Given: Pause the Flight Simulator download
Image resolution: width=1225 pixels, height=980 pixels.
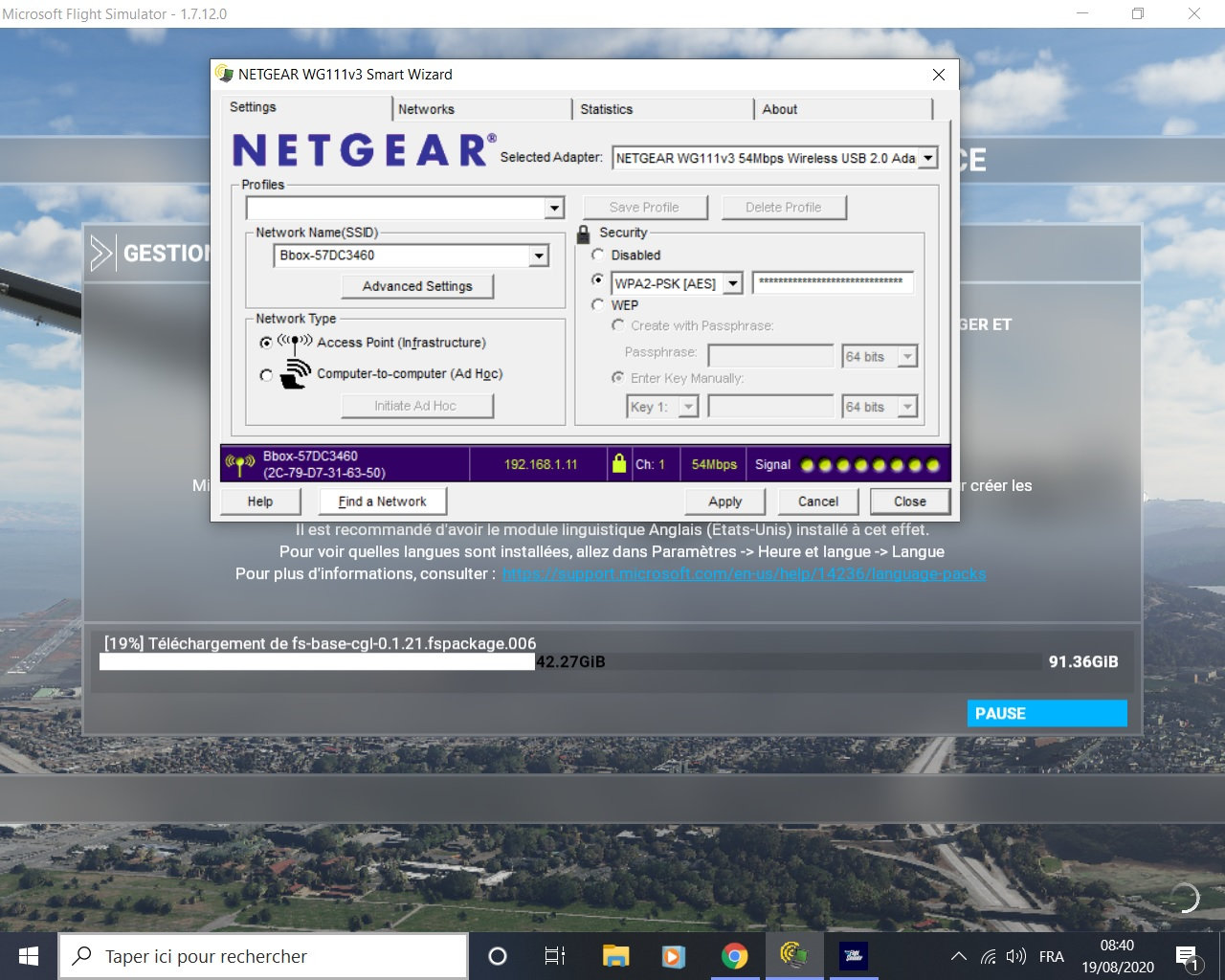Looking at the screenshot, I should tap(1047, 713).
